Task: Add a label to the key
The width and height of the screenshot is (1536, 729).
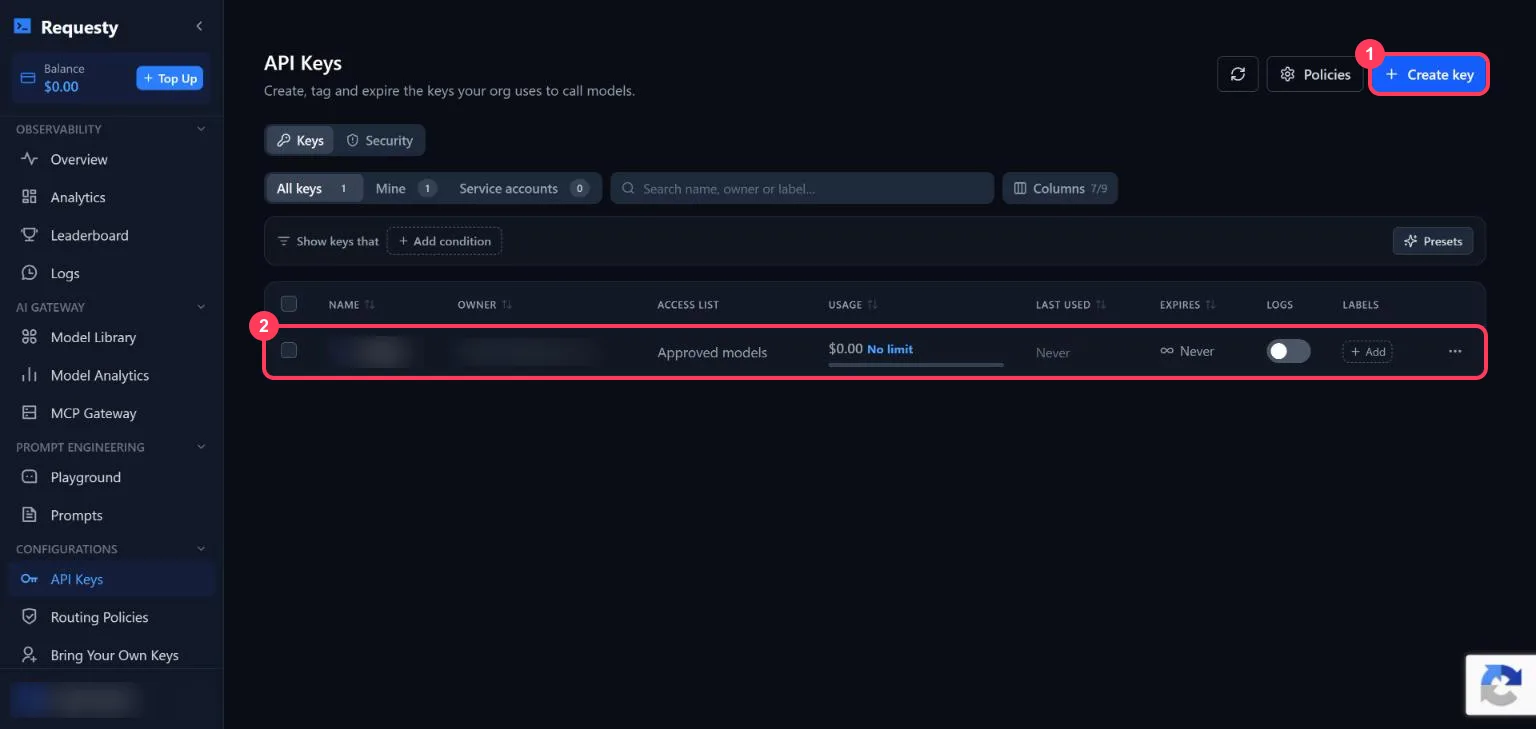Action: (x=1367, y=351)
